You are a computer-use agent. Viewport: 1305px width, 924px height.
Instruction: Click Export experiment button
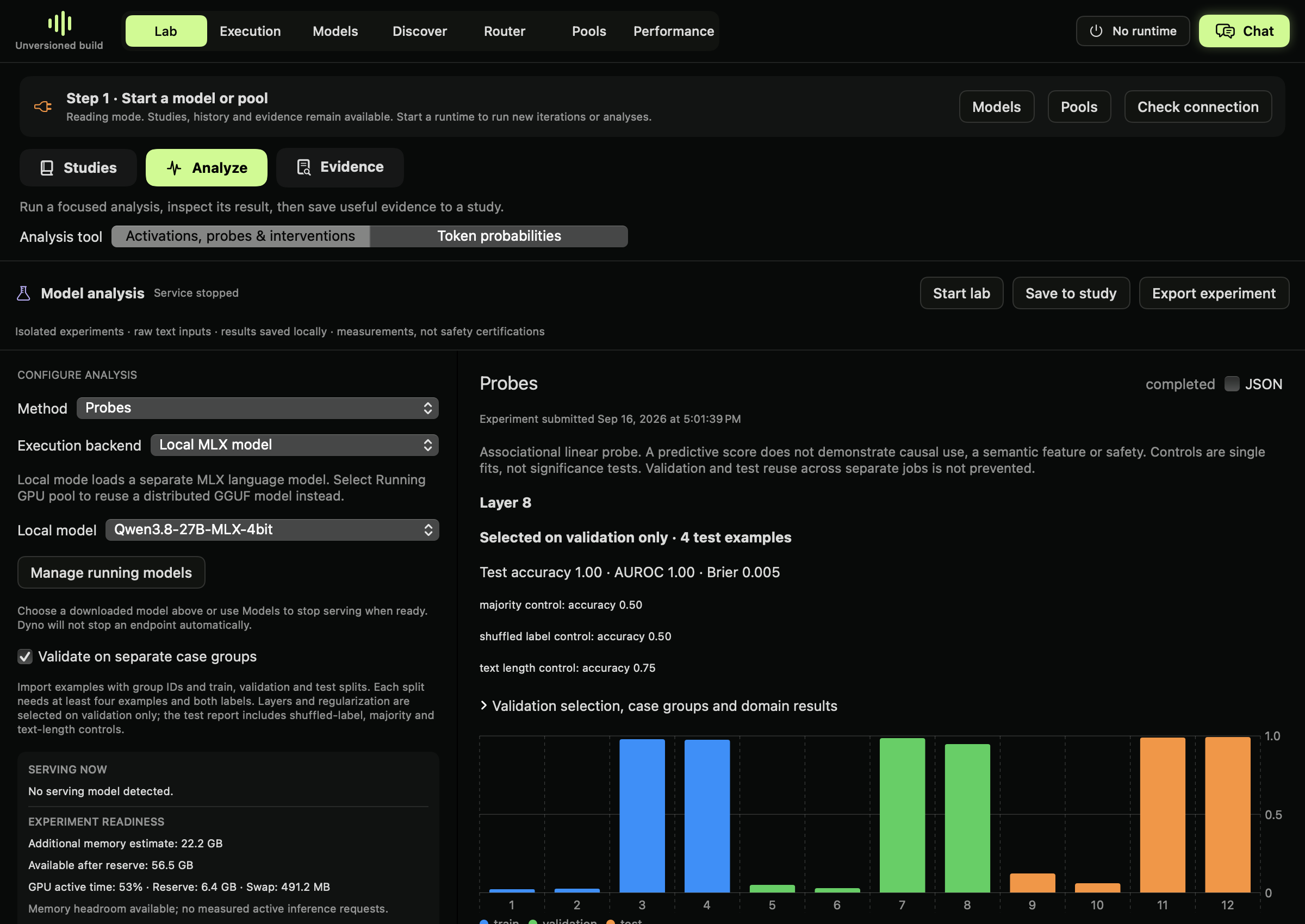point(1214,294)
